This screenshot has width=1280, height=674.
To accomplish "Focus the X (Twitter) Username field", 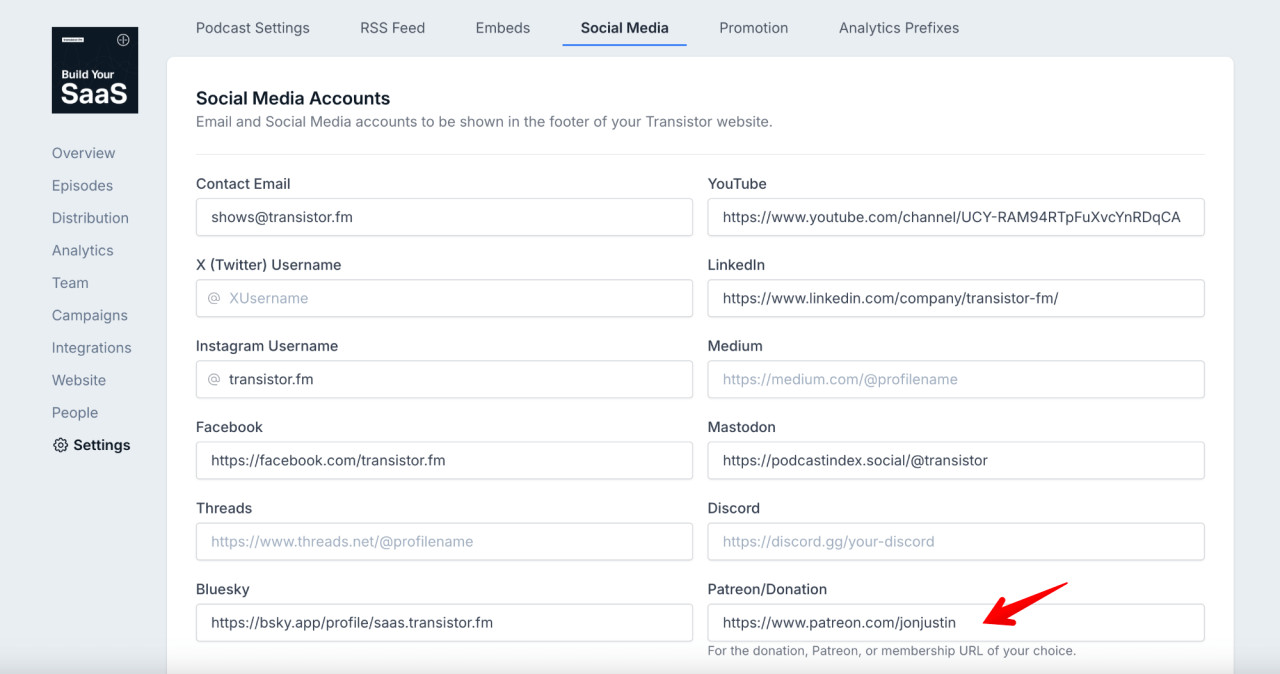I will click(x=444, y=298).
